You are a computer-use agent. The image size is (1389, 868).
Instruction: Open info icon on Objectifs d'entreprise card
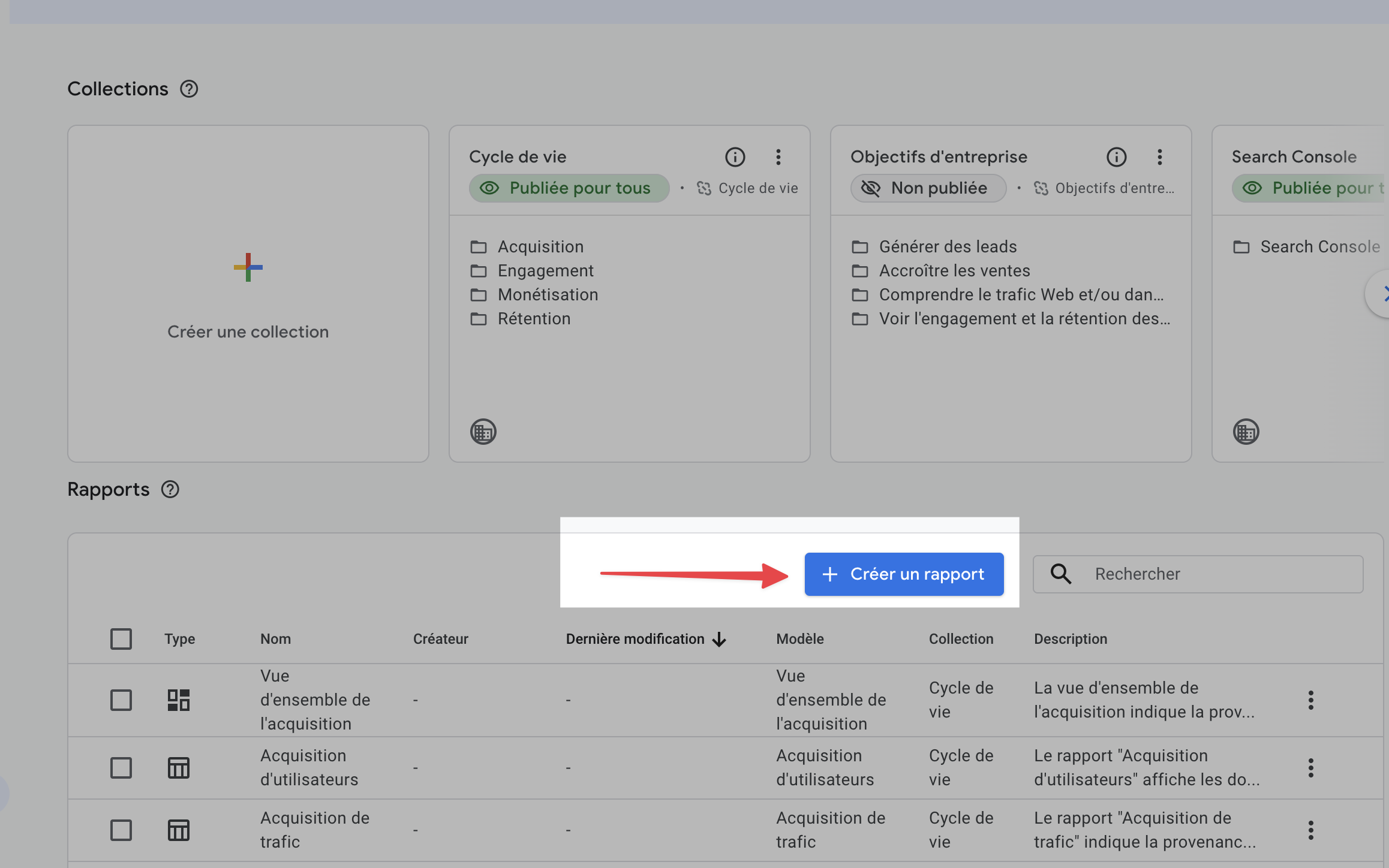pos(1116,157)
